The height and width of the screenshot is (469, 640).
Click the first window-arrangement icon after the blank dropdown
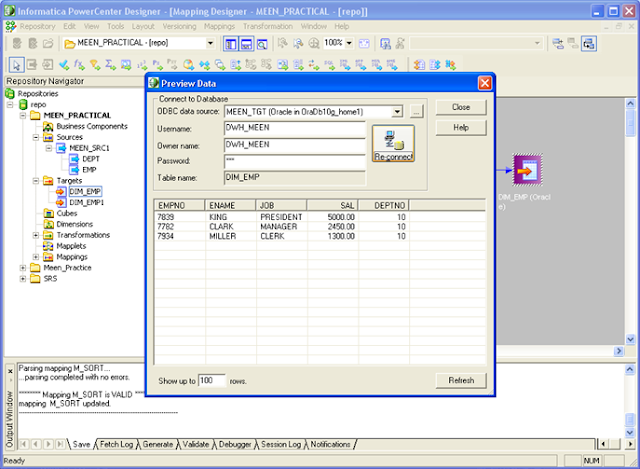558,43
